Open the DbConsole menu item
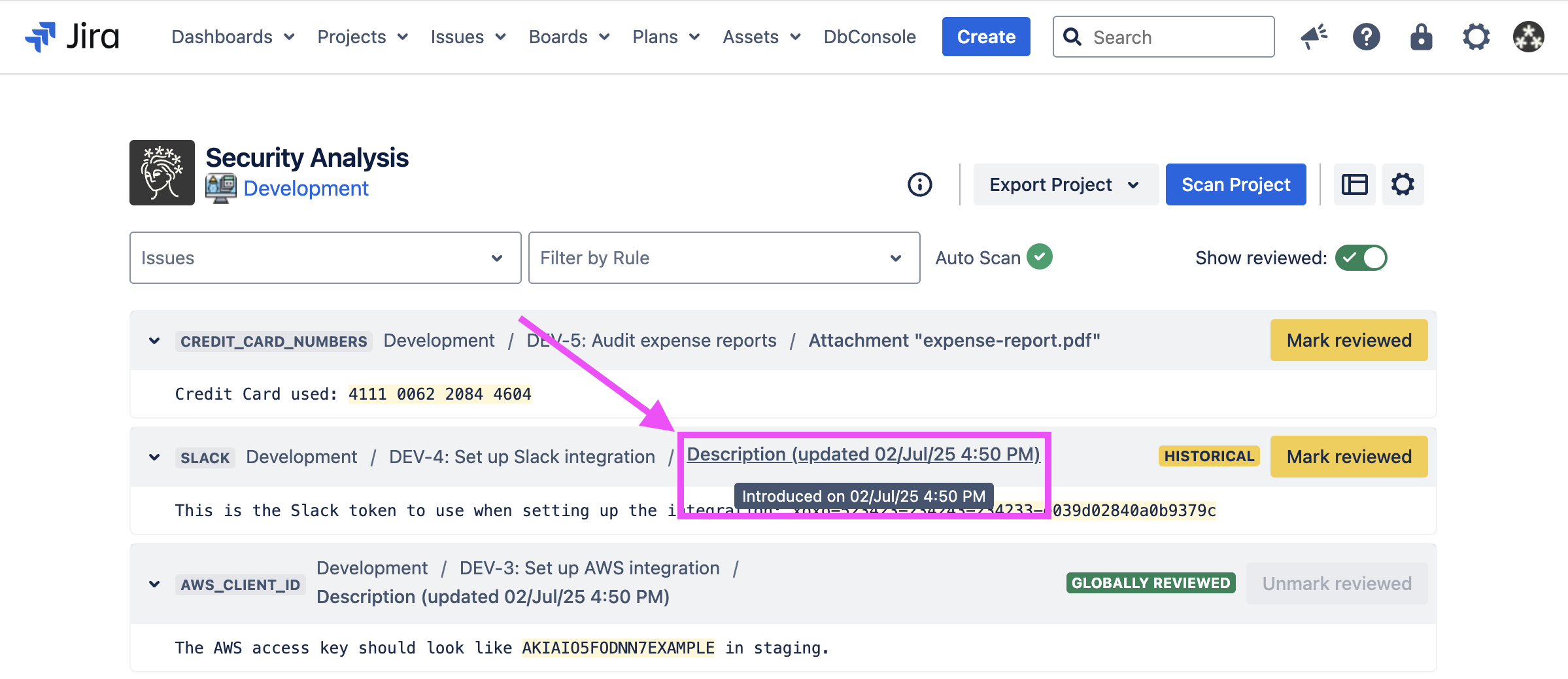The width and height of the screenshot is (1568, 679). click(x=869, y=37)
